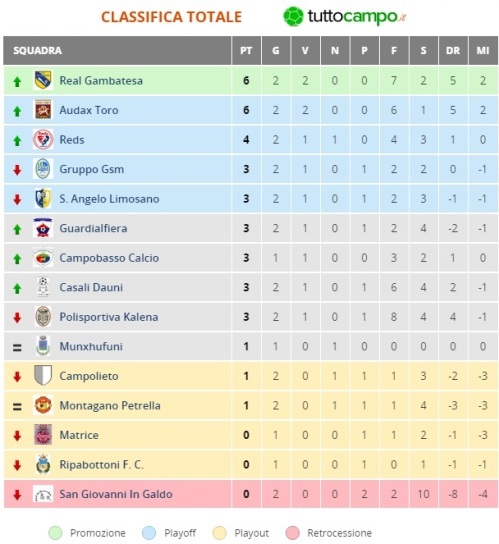The image size is (499, 544).
Task: Click the green Promozione legend circle
Action: click(x=55, y=533)
